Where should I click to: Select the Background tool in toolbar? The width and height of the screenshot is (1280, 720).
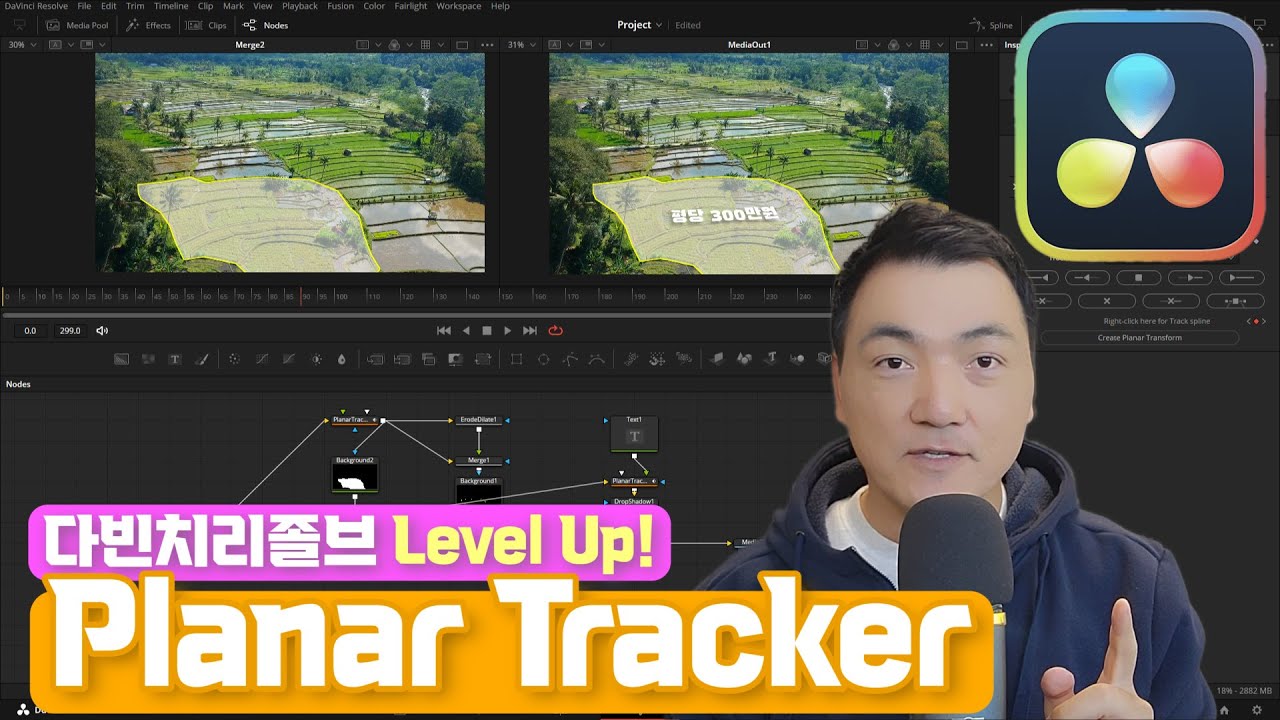tap(121, 359)
